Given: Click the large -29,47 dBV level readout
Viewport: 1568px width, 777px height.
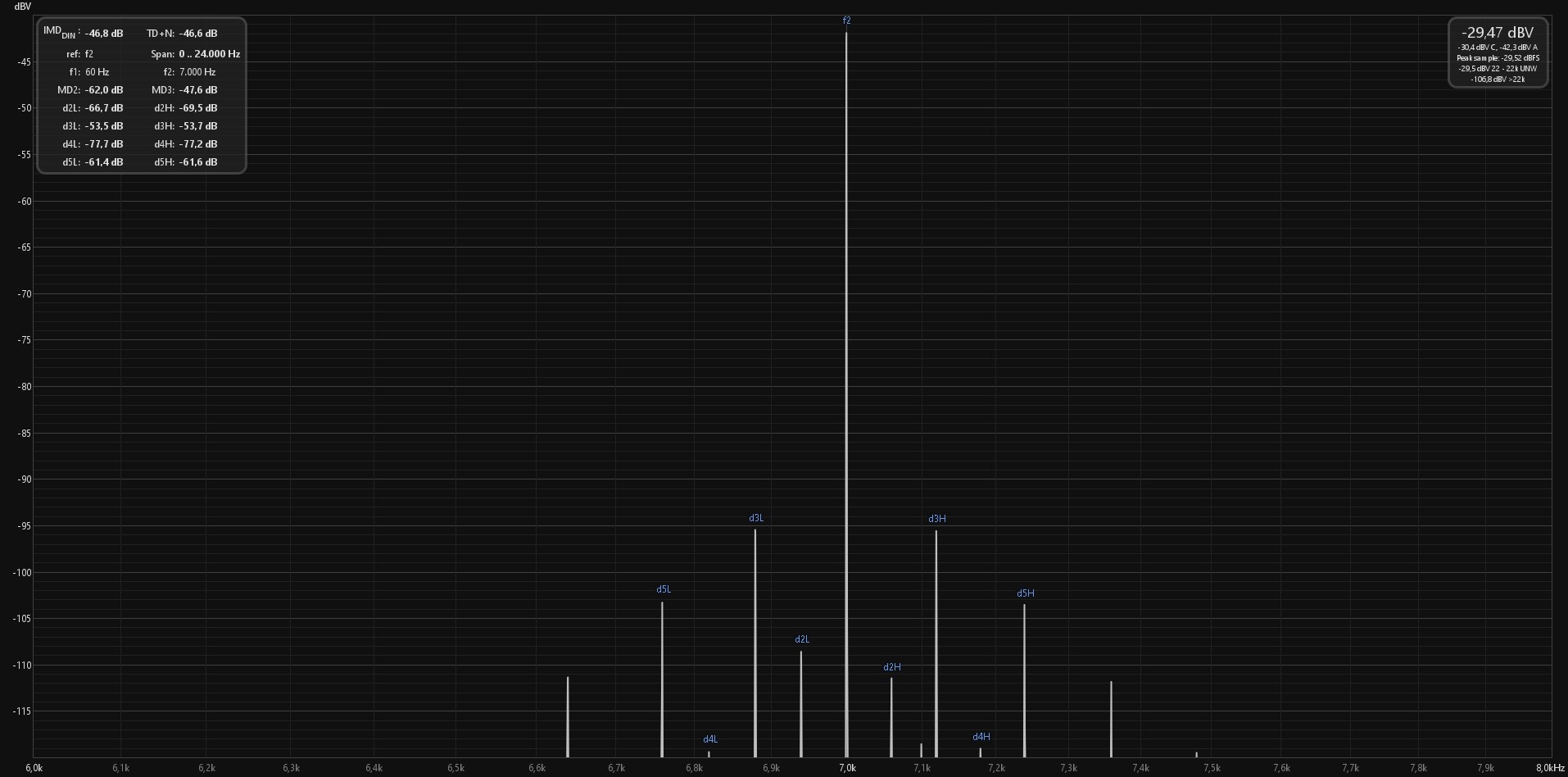Looking at the screenshot, I should (x=1498, y=33).
